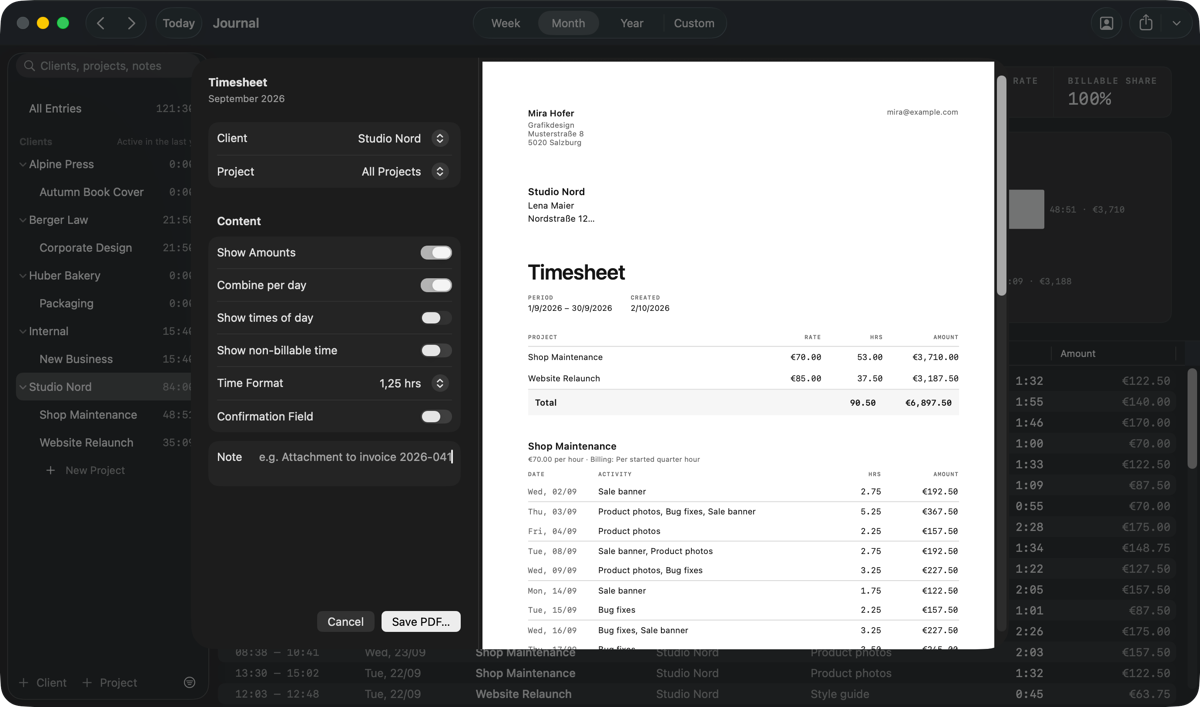Click the Save PDF… button
1200x707 pixels.
(421, 622)
